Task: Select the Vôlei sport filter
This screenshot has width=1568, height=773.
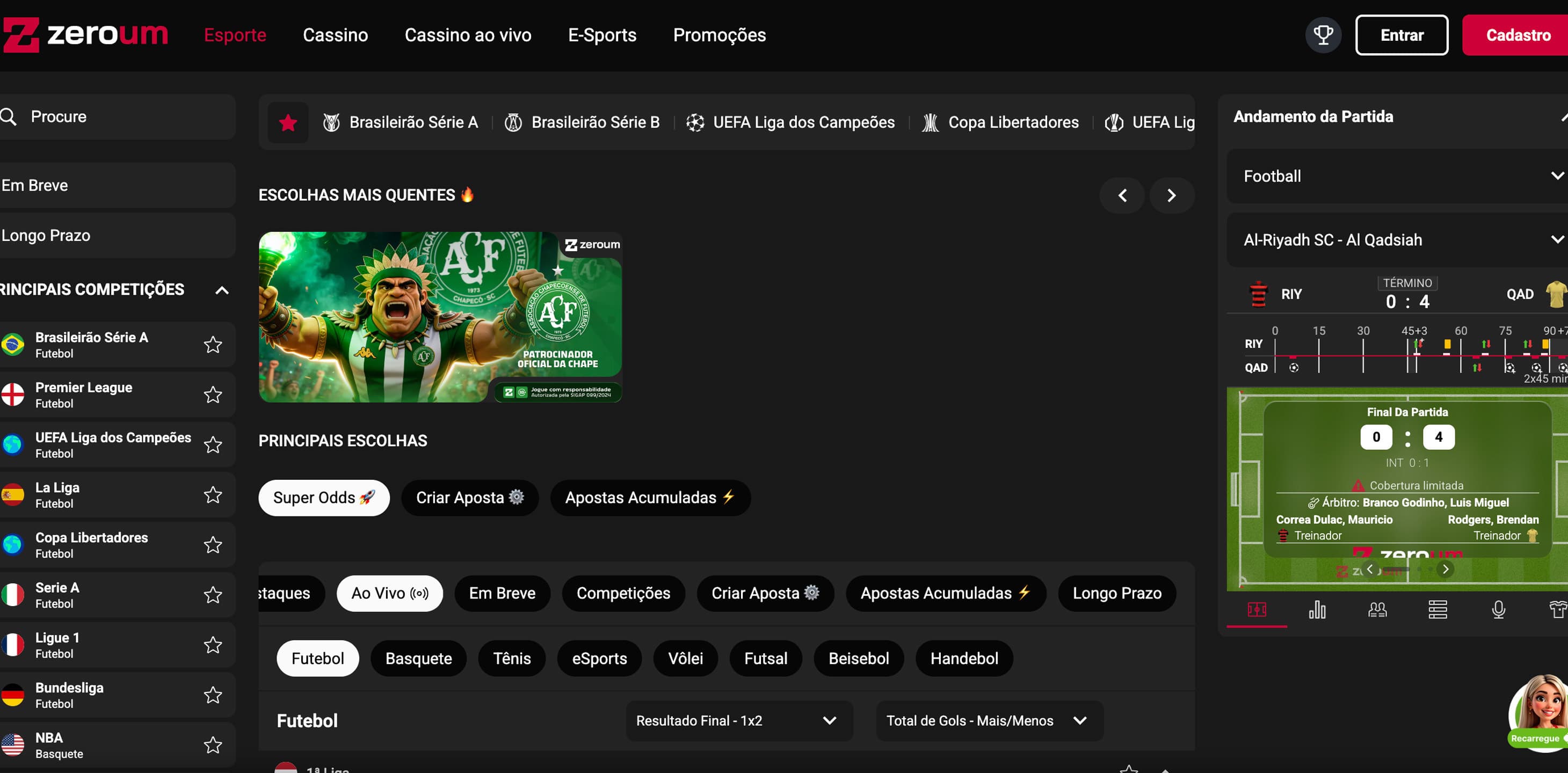Action: [x=685, y=659]
